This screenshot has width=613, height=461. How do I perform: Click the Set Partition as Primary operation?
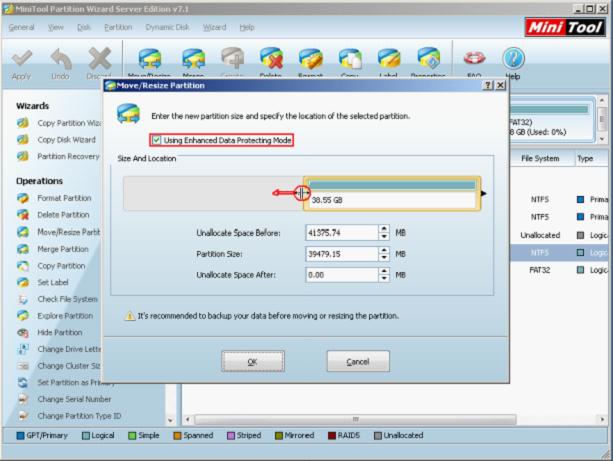(66, 382)
